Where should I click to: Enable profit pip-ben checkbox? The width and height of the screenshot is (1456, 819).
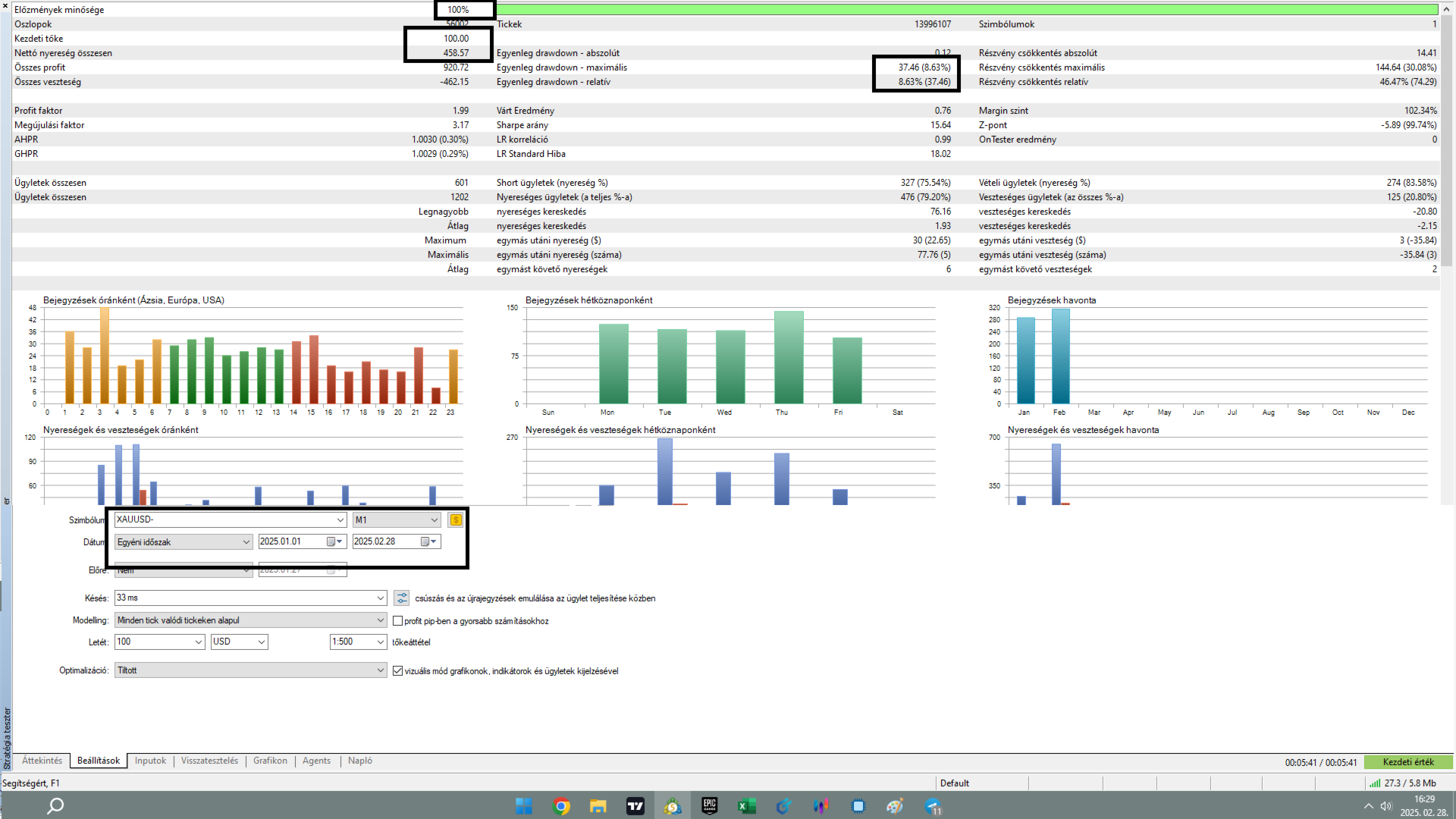click(397, 620)
